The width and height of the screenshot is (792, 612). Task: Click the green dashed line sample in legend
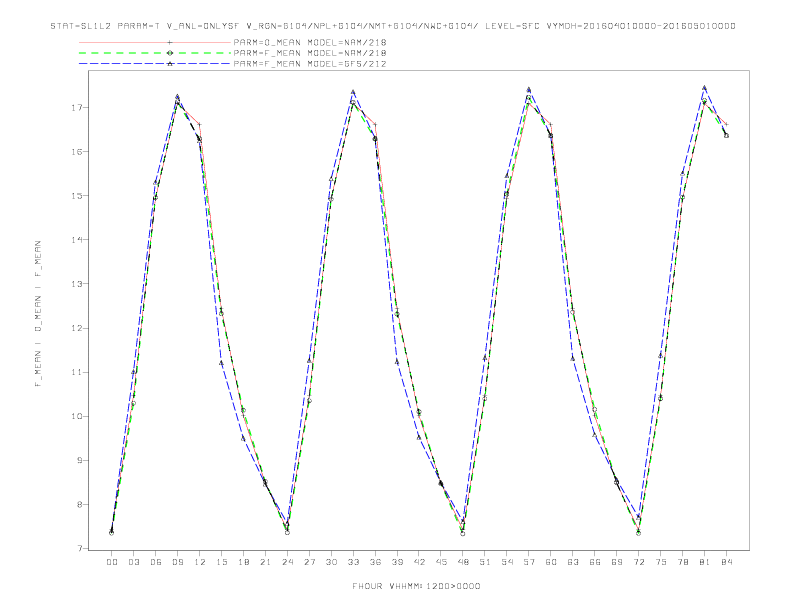pos(155,53)
